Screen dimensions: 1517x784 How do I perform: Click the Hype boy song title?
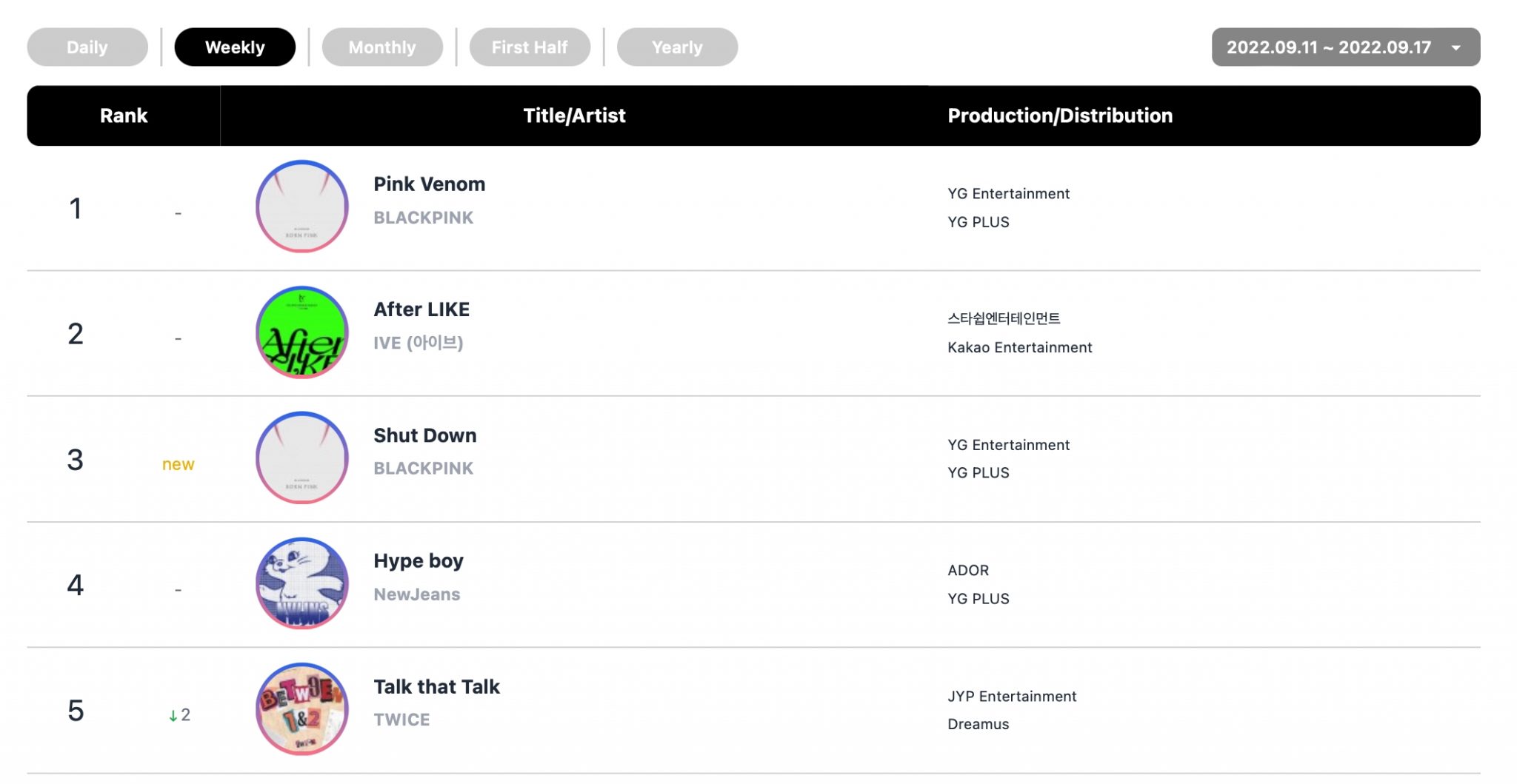click(x=418, y=560)
